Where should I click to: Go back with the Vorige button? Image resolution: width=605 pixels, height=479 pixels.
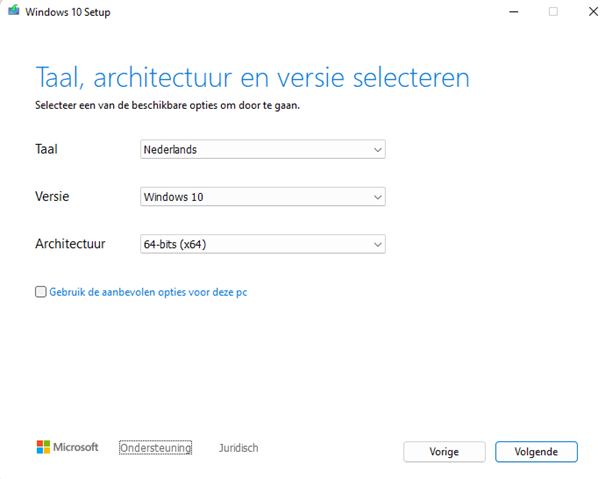pyautogui.click(x=444, y=452)
